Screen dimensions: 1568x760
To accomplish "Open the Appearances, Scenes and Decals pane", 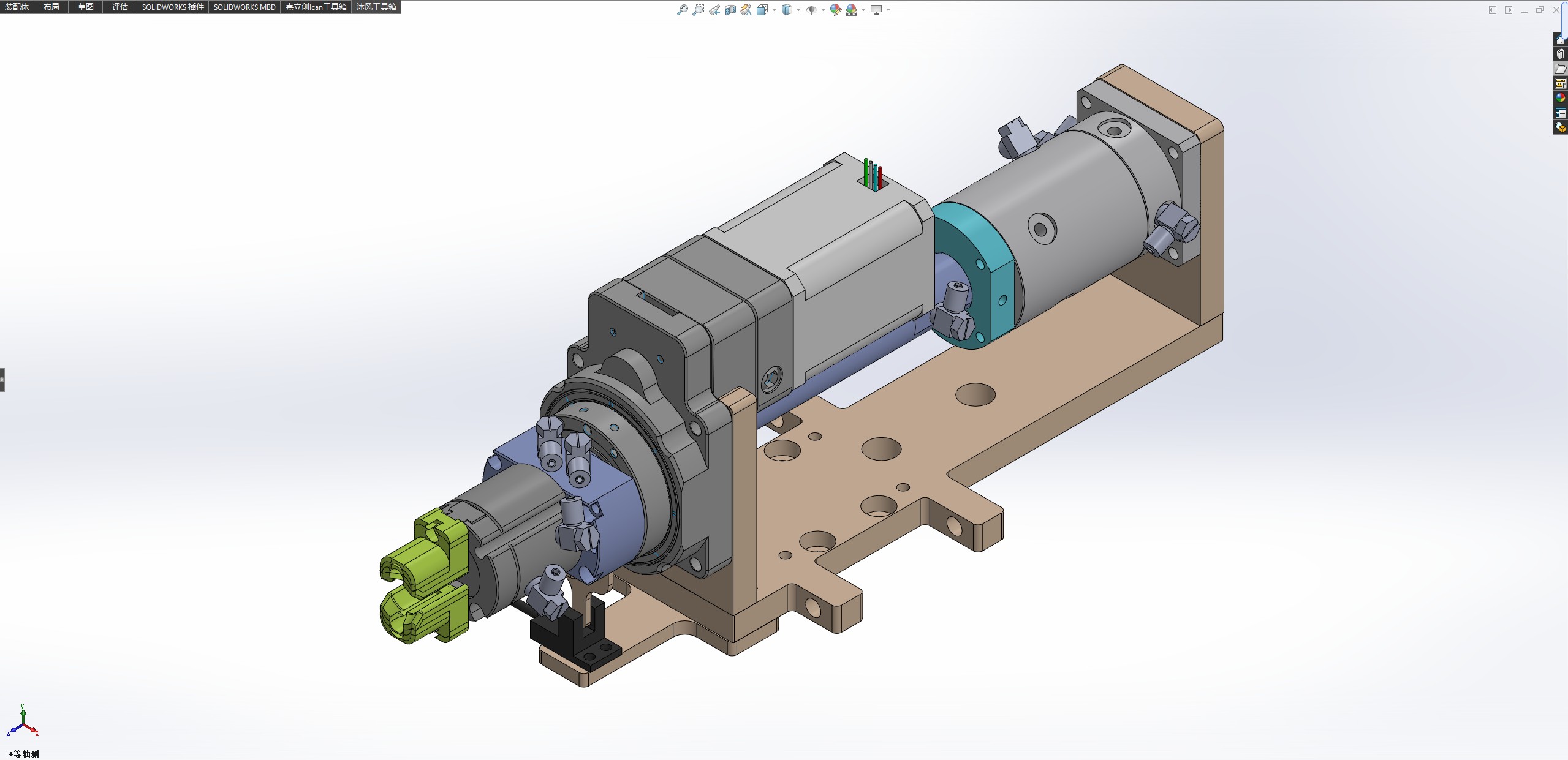I will [x=1561, y=98].
